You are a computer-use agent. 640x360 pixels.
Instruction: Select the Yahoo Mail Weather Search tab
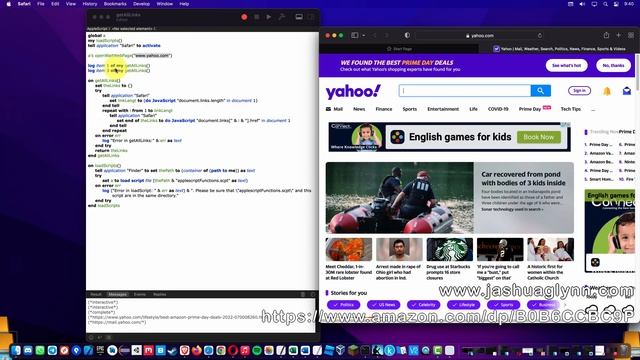[559, 49]
